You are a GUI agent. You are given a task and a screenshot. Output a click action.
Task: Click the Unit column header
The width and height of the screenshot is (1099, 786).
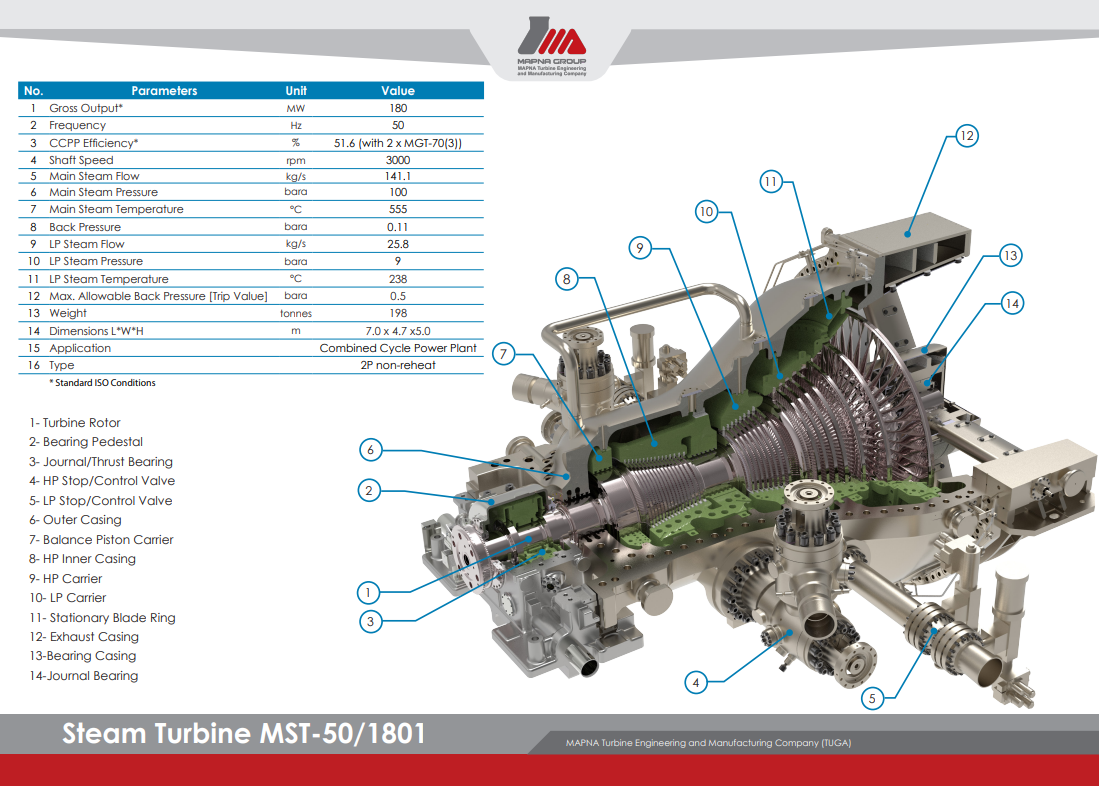(x=296, y=91)
